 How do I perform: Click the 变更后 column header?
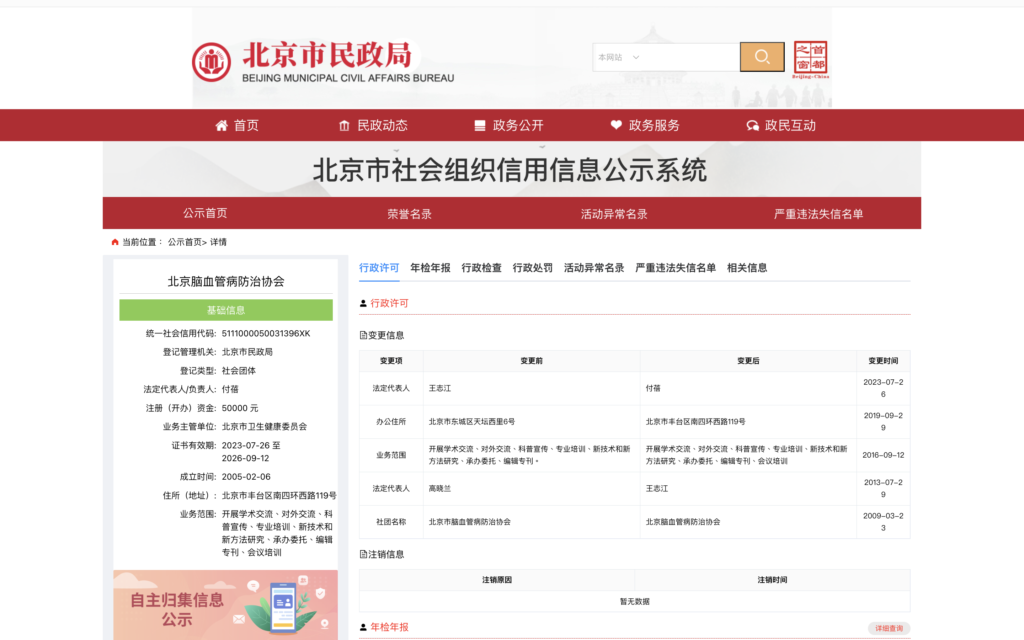pos(748,361)
